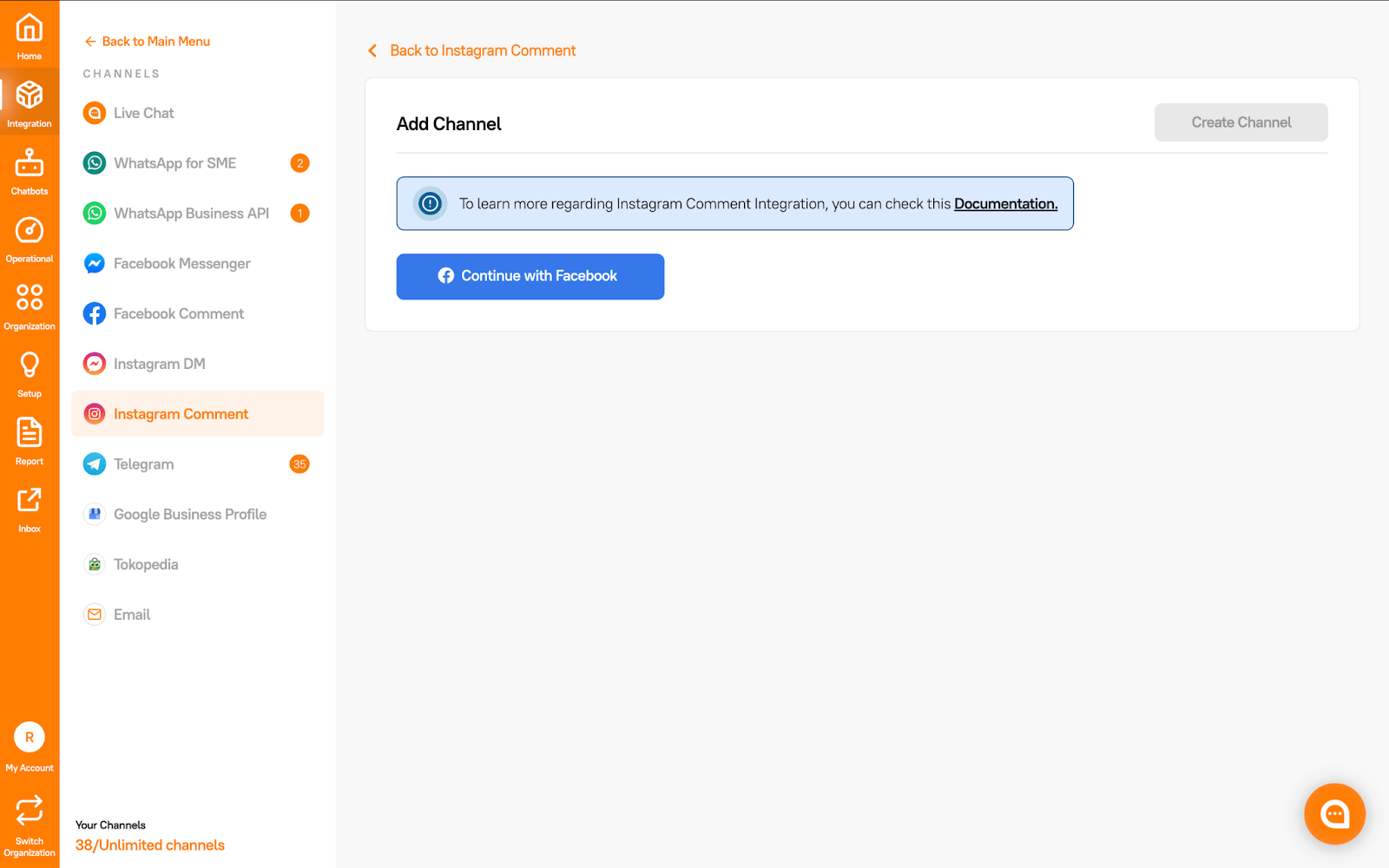Open the Documentation link
This screenshot has height=868, width=1389.
point(1006,204)
